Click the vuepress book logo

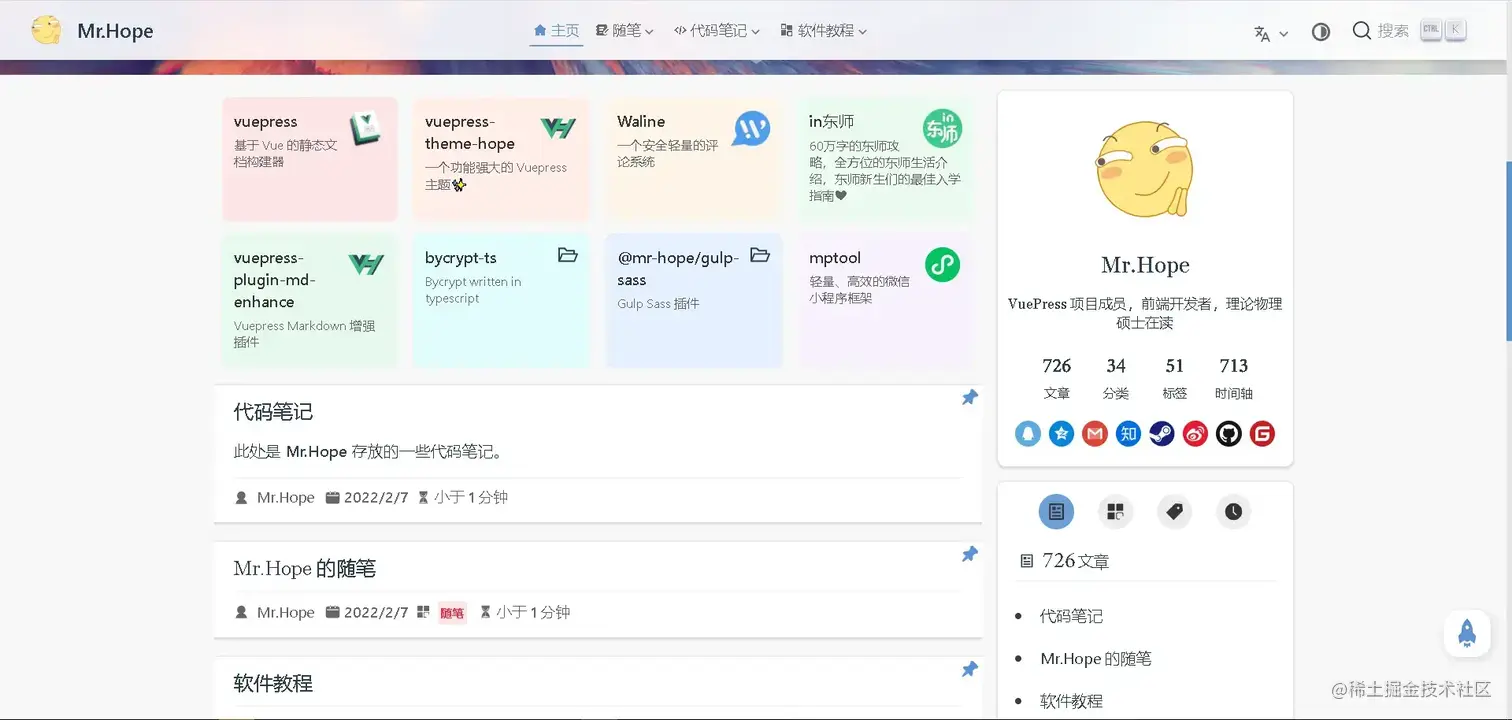(366, 128)
